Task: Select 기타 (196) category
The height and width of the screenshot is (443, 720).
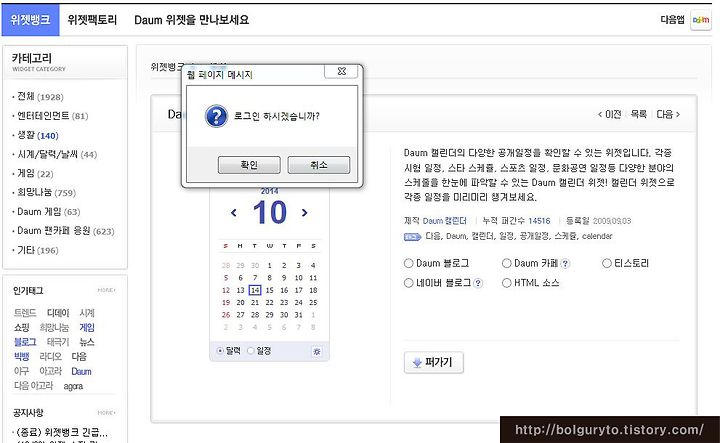Action: tap(38, 251)
